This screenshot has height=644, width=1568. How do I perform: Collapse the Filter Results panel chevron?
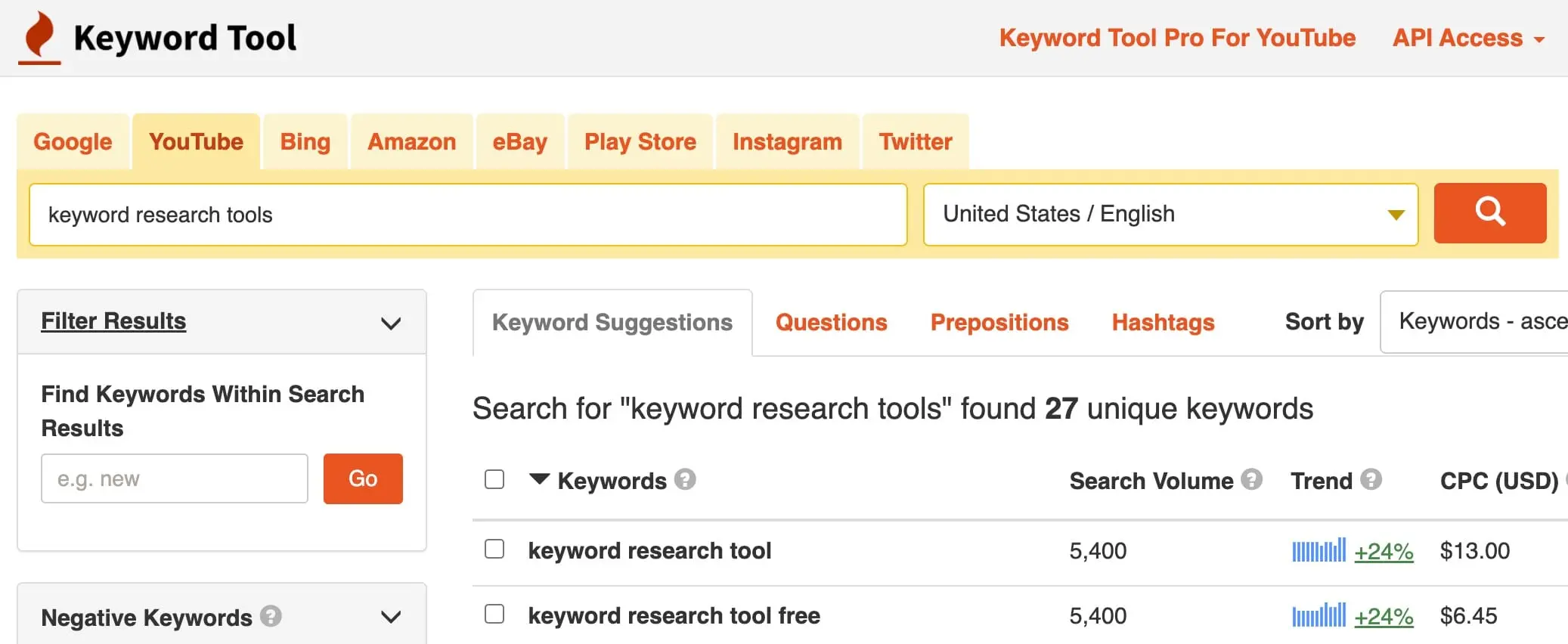[x=390, y=324]
